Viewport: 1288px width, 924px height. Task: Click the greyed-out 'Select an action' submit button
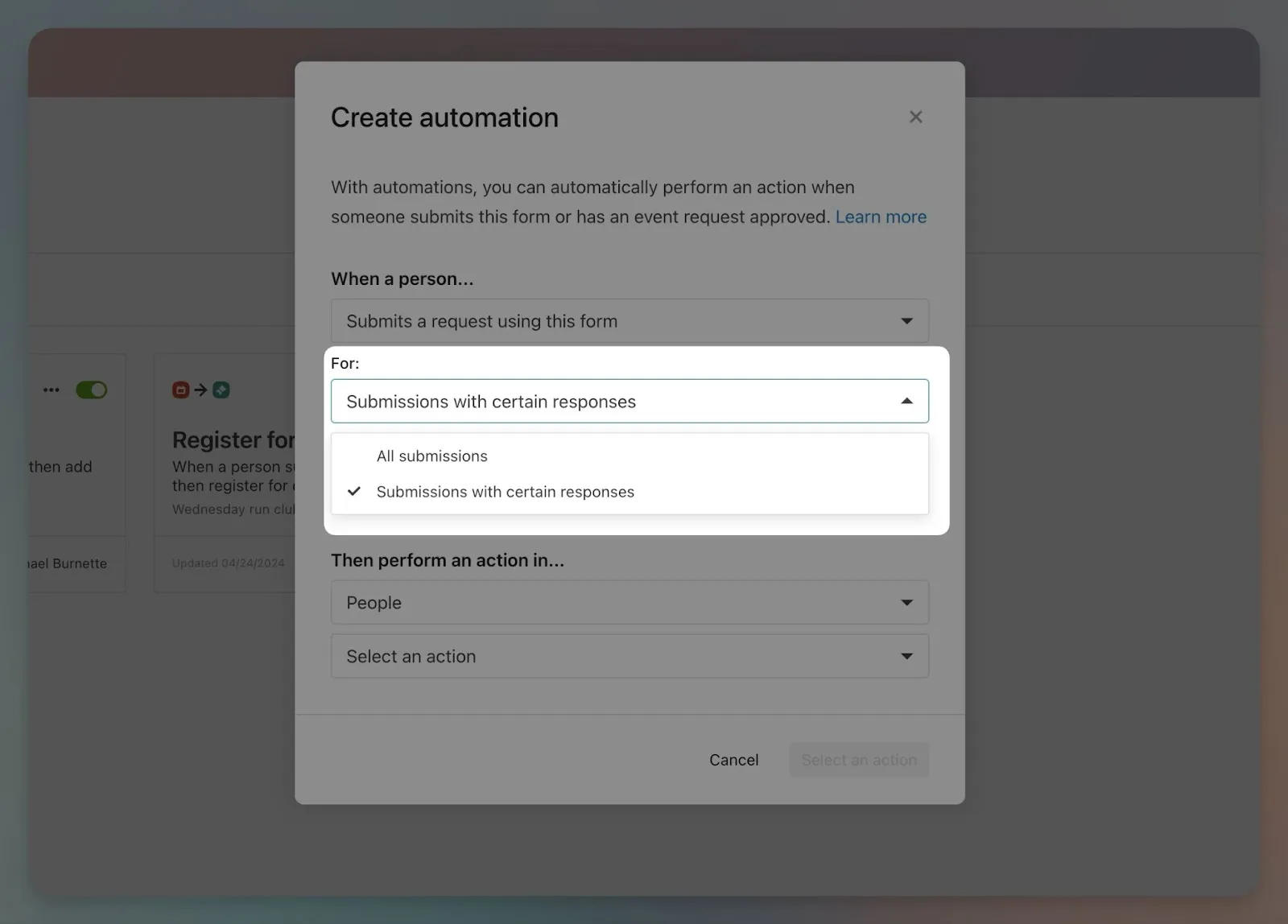point(858,760)
